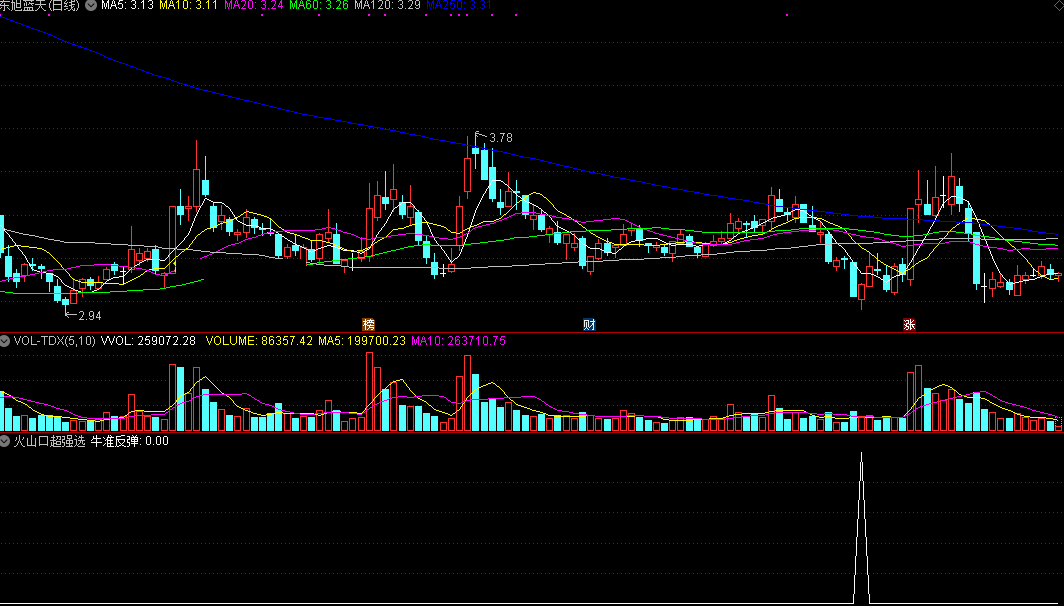Expand the 火山口超强选 indicator dropdown arrow
The height and width of the screenshot is (606, 1064).
[x=6, y=440]
